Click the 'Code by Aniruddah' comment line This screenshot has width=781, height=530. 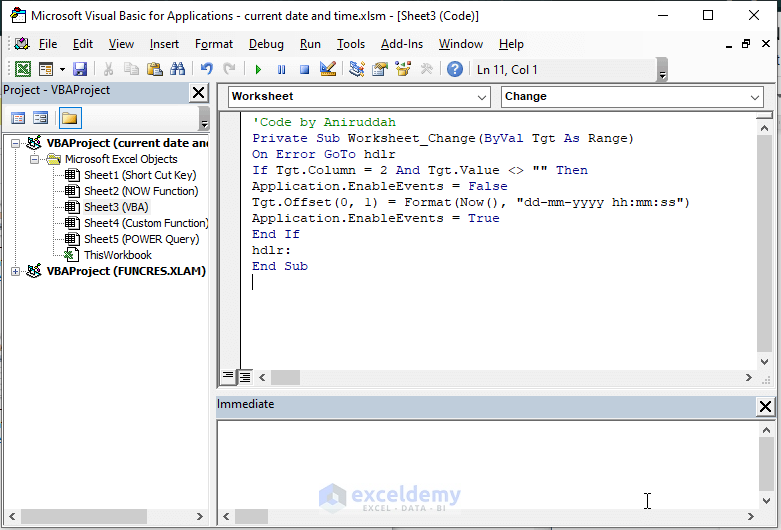[x=324, y=122]
